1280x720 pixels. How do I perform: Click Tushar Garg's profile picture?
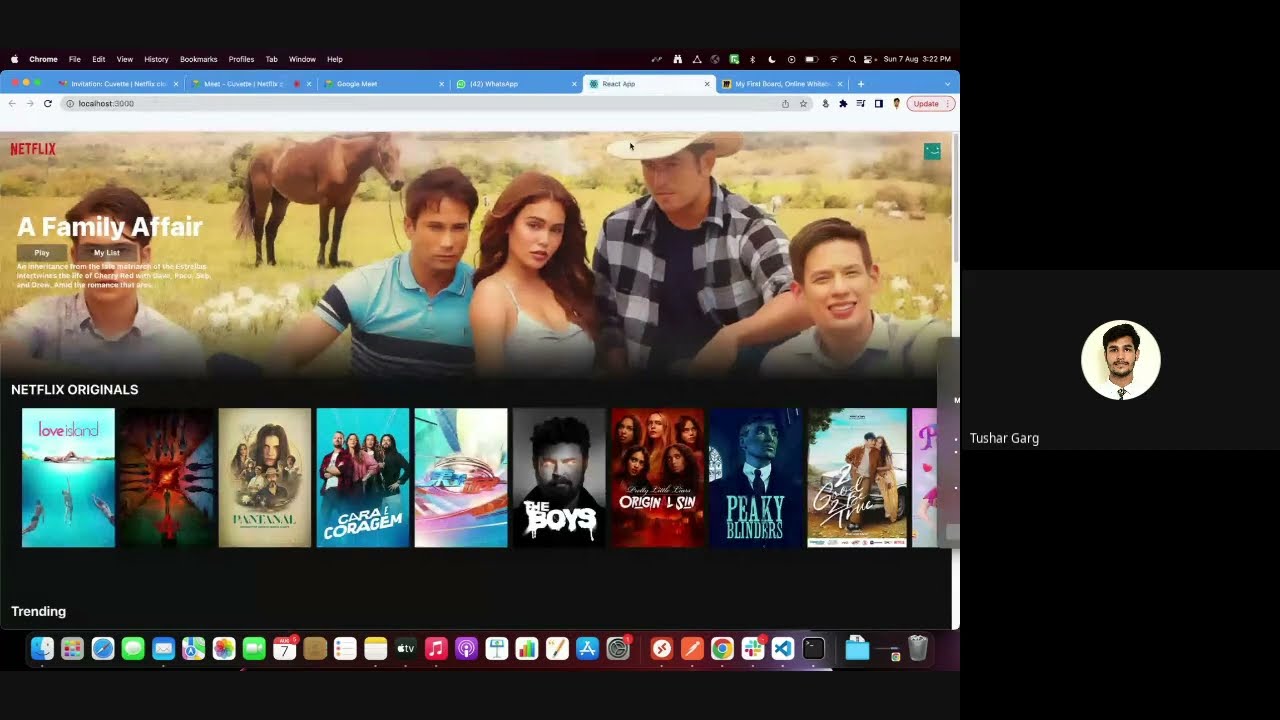(1121, 360)
